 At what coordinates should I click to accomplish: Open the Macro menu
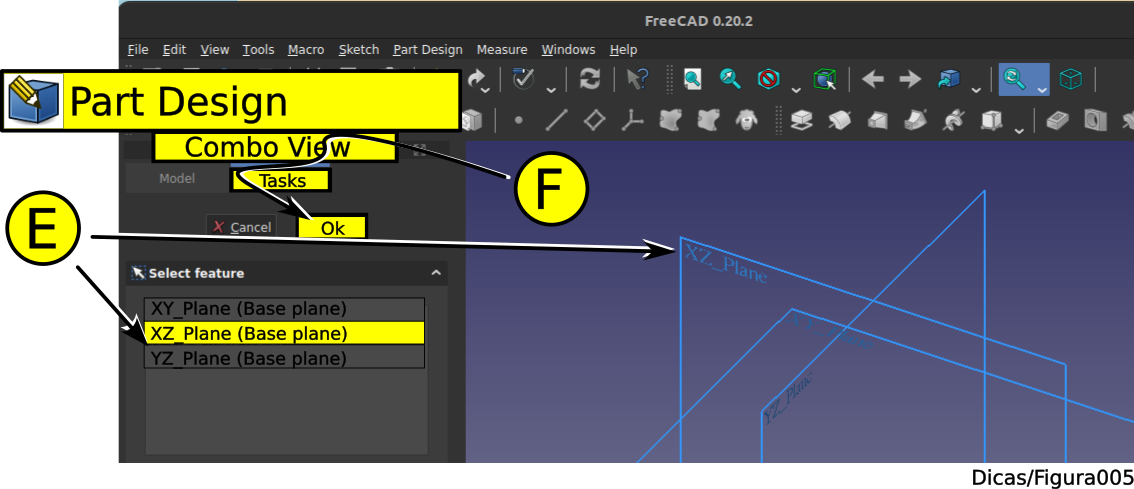[x=306, y=49]
